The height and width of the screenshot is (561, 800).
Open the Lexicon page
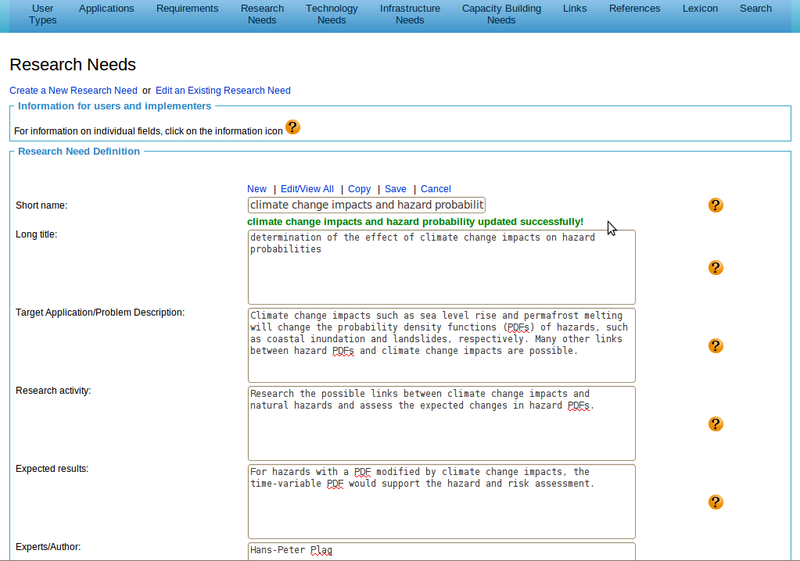[699, 9]
